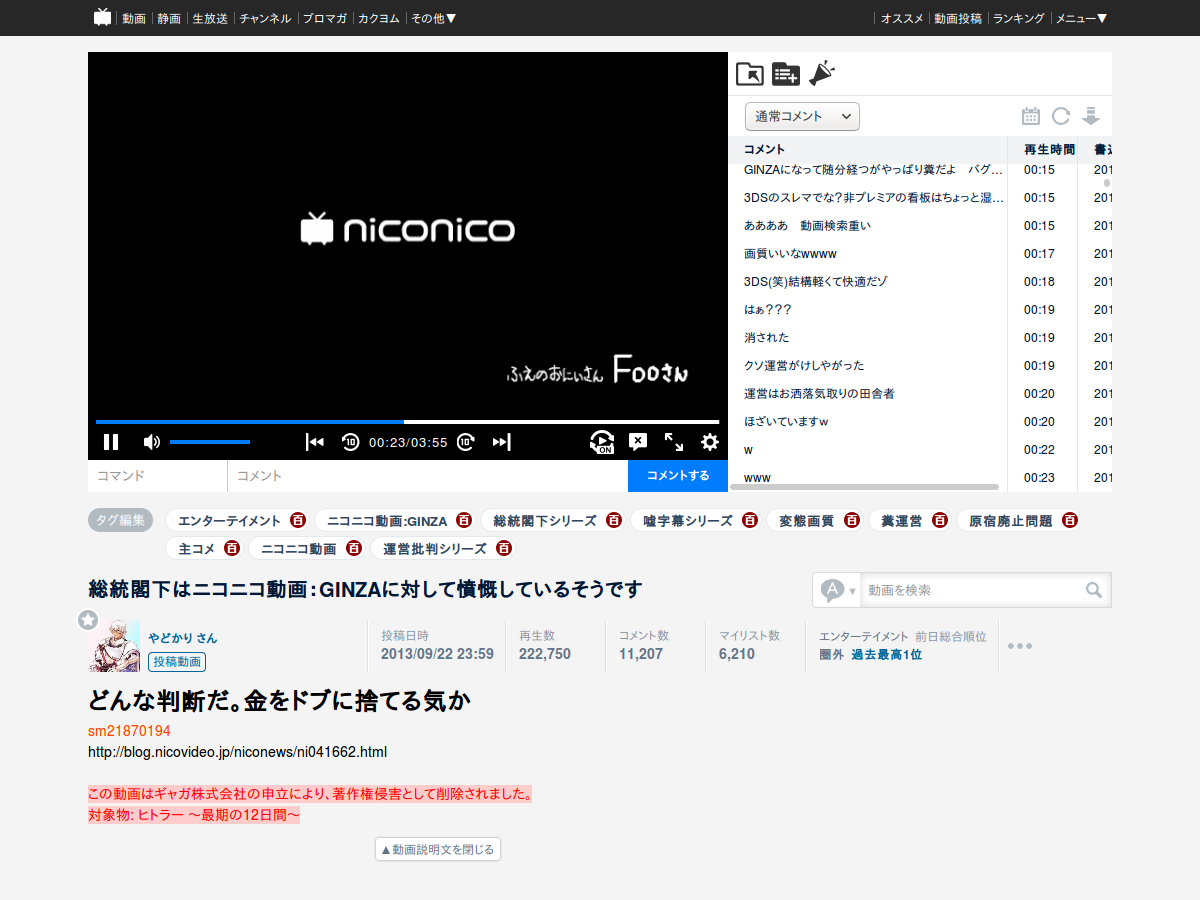Open dictionary icon beside エンターテイメント tag
This screenshot has width=1200, height=900.
[298, 520]
